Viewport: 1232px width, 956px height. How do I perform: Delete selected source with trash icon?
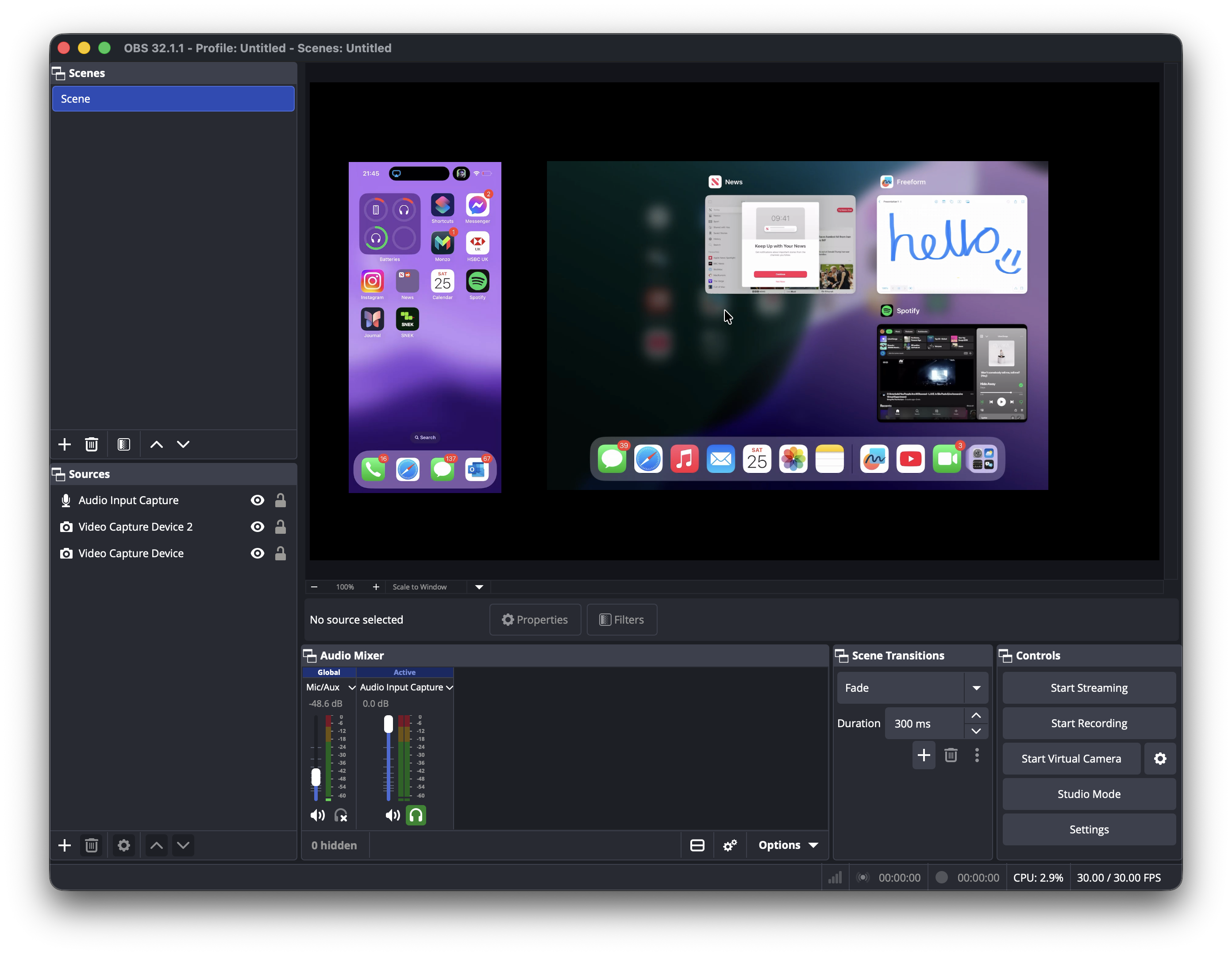[92, 845]
